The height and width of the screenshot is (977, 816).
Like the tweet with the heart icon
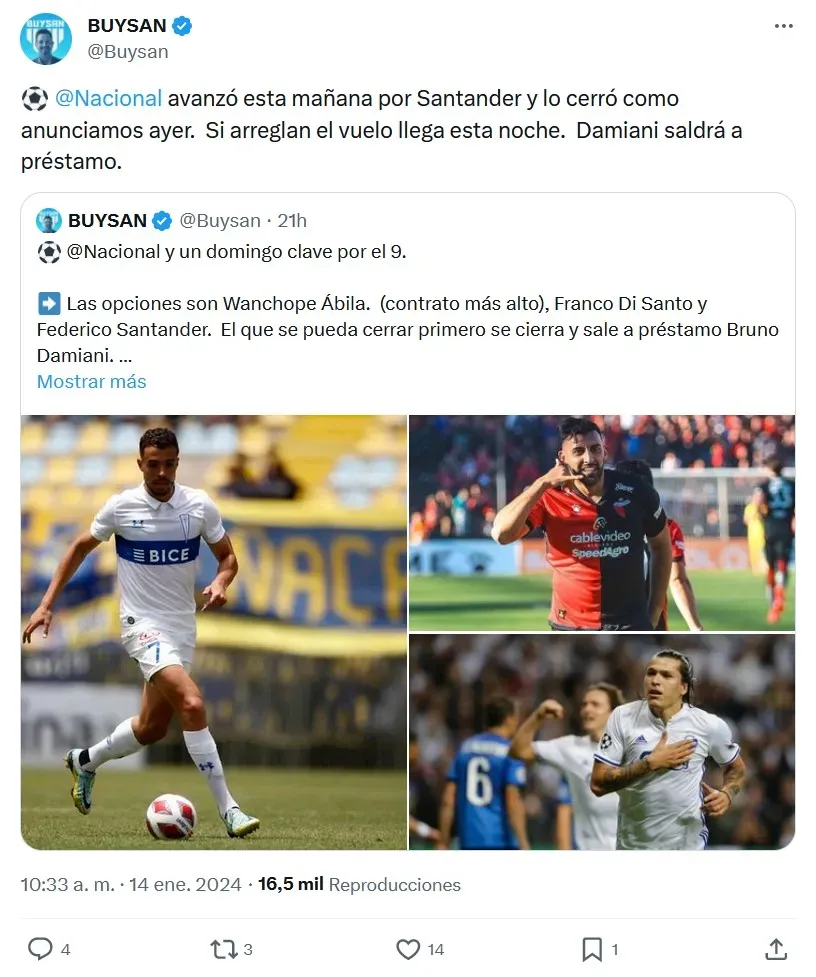click(408, 949)
